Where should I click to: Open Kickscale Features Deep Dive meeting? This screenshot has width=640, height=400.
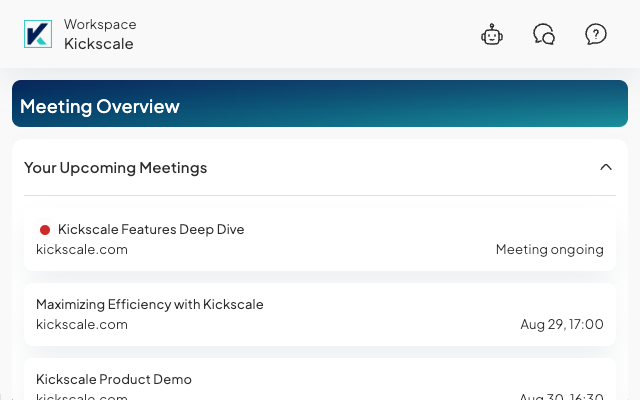pyautogui.click(x=320, y=239)
